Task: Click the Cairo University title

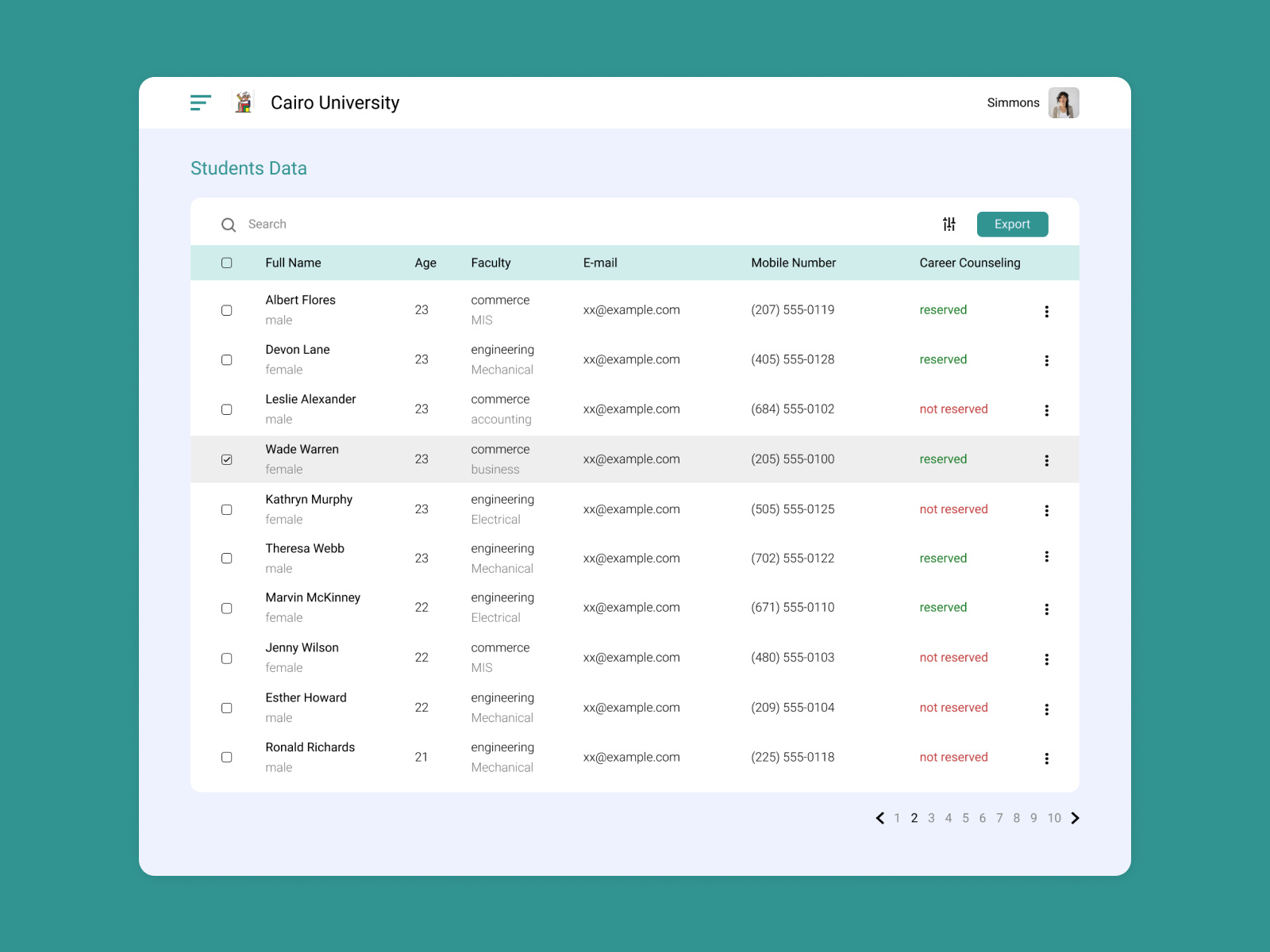Action: click(x=335, y=103)
